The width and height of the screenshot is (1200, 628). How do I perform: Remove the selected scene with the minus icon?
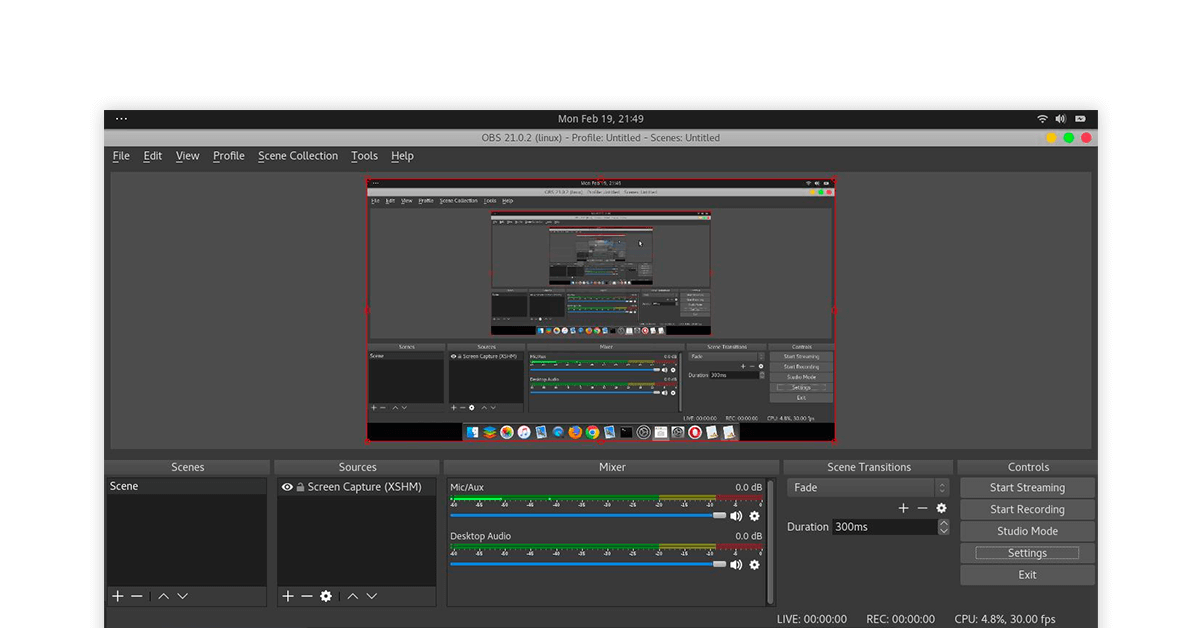coord(137,596)
